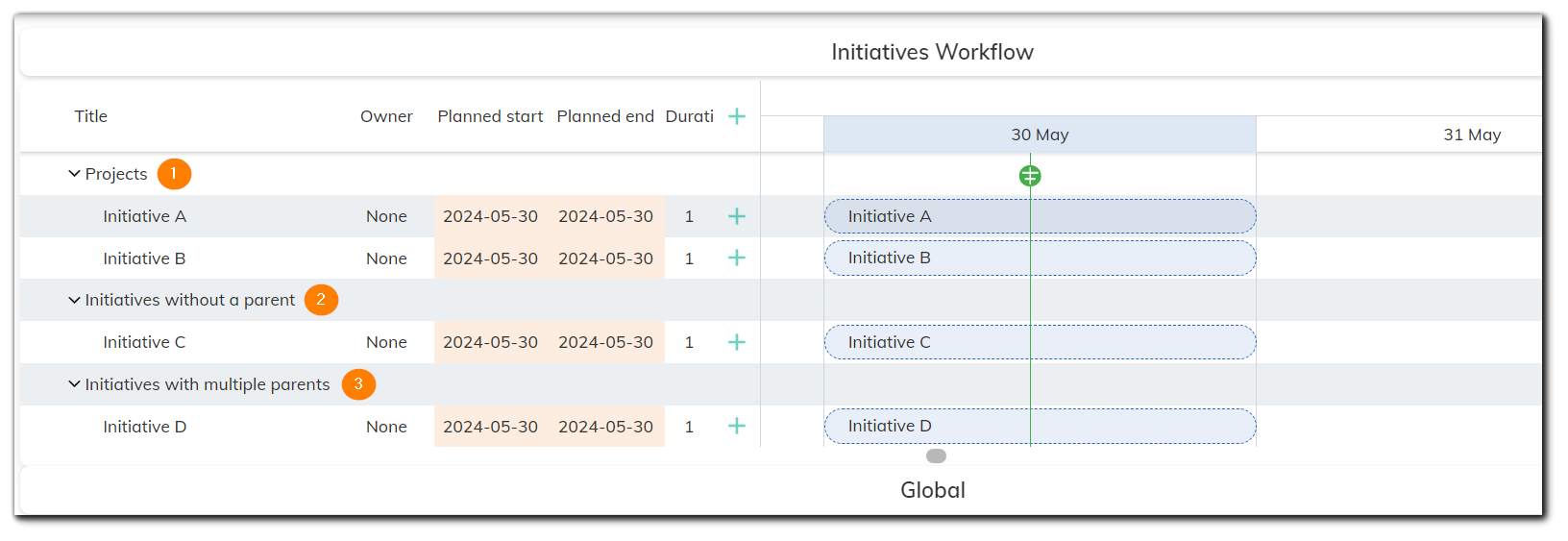Click the Initiative A title in the table
Screen dimensions: 1568x541
click(x=145, y=216)
